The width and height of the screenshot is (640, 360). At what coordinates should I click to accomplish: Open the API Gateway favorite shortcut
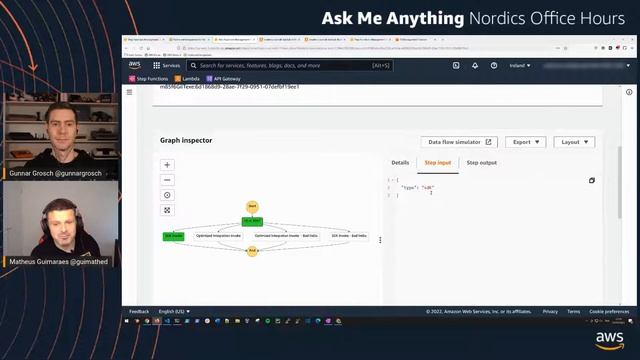click(224, 79)
